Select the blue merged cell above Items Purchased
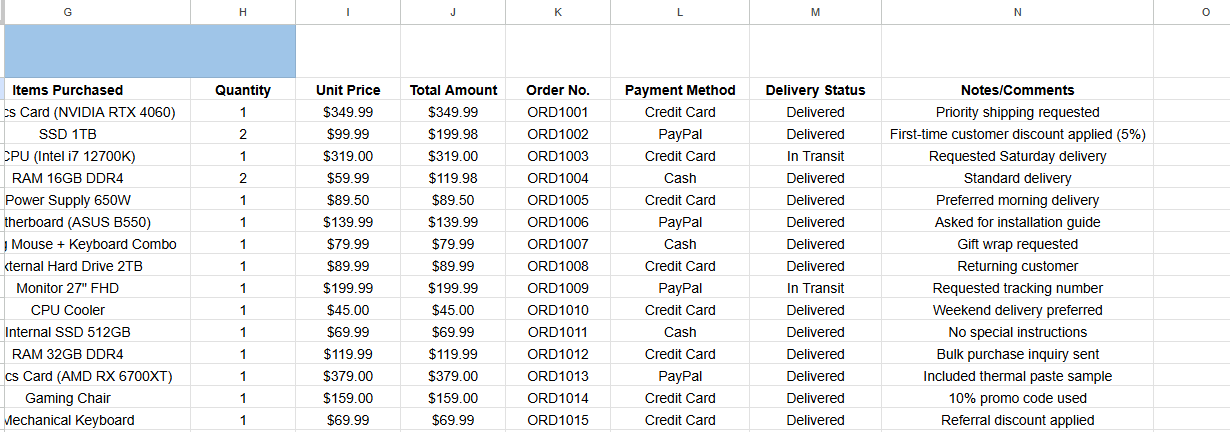This screenshot has height=432, width=1230. pyautogui.click(x=150, y=51)
